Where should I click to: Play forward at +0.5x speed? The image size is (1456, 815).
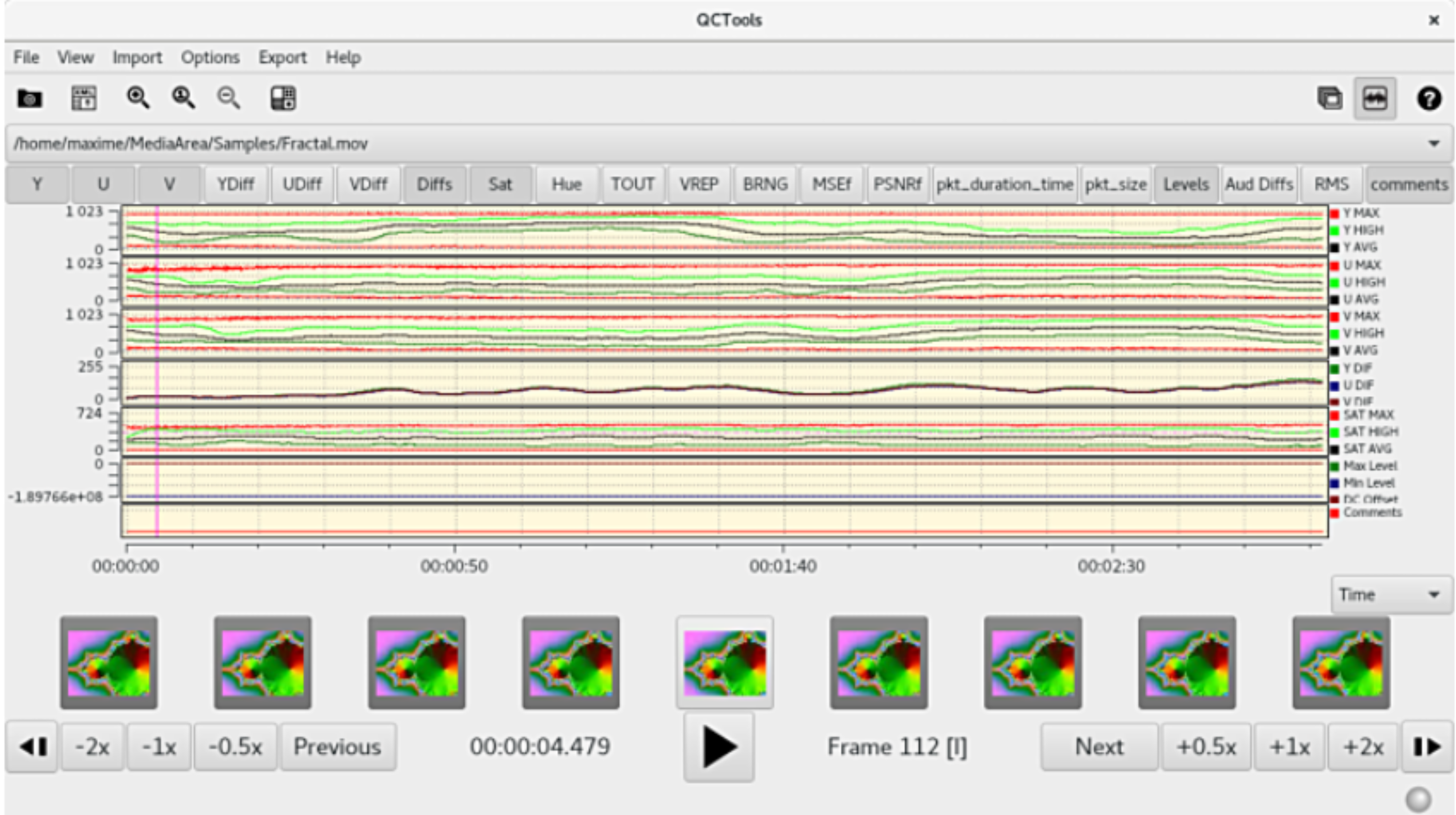point(1206,747)
